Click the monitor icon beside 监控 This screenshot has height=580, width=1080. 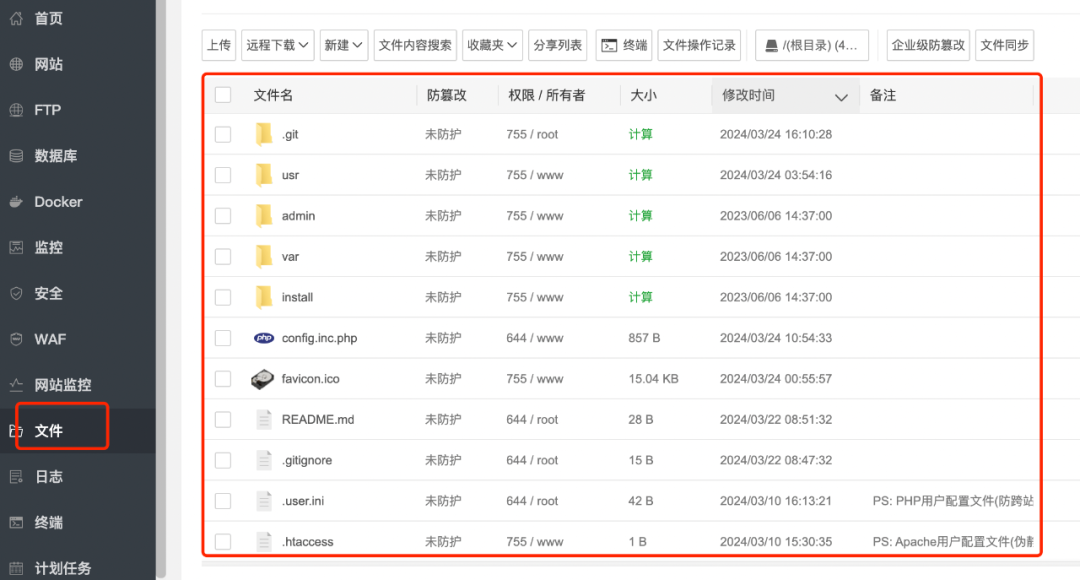17,247
